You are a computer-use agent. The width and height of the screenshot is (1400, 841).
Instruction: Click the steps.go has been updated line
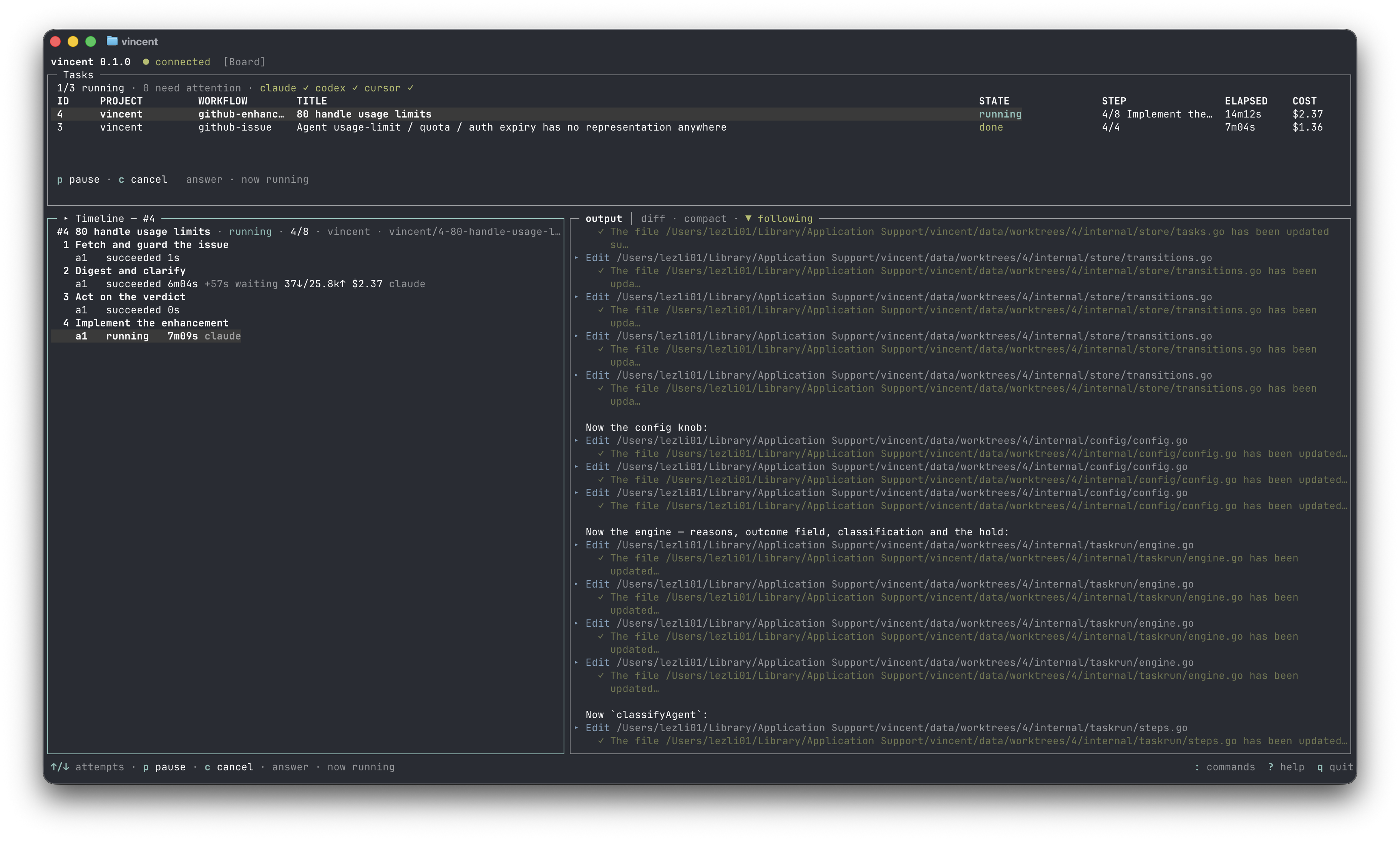pos(973,741)
